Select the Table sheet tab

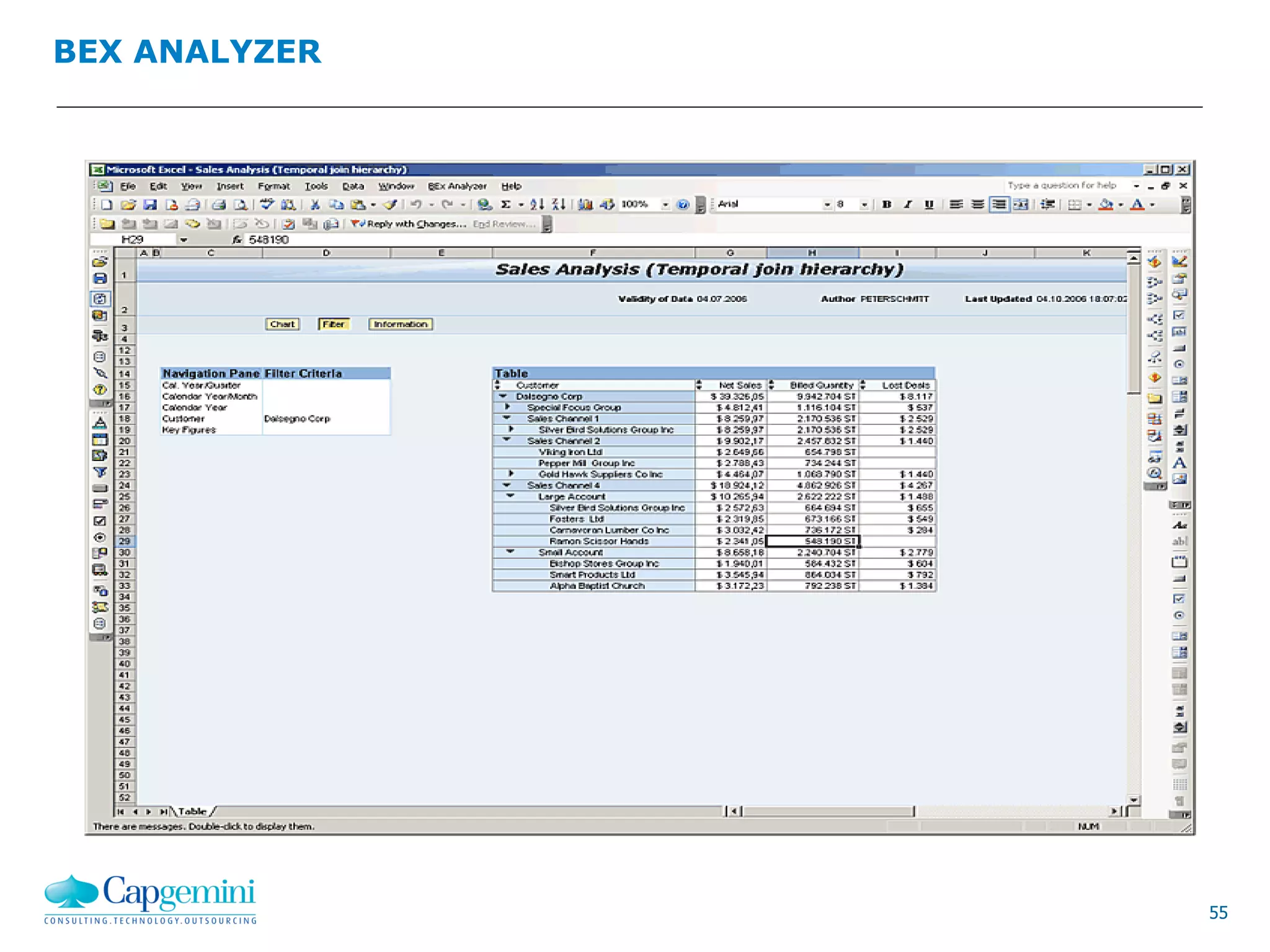193,811
